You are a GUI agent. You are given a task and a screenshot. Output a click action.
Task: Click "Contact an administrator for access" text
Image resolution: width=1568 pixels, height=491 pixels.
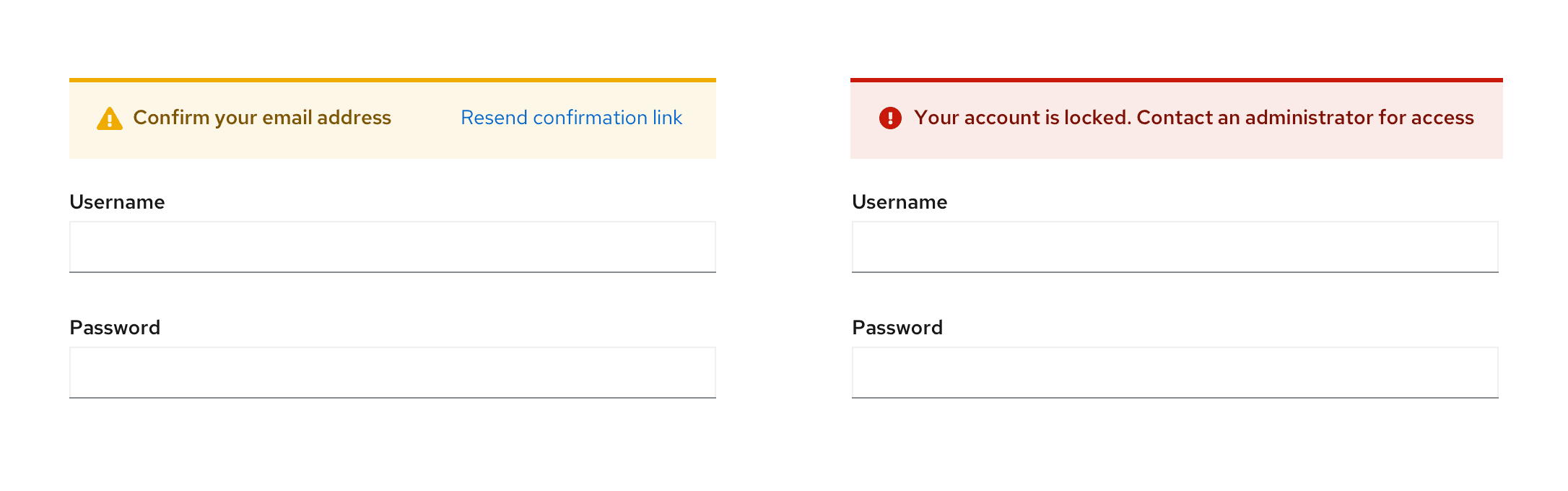click(1305, 118)
